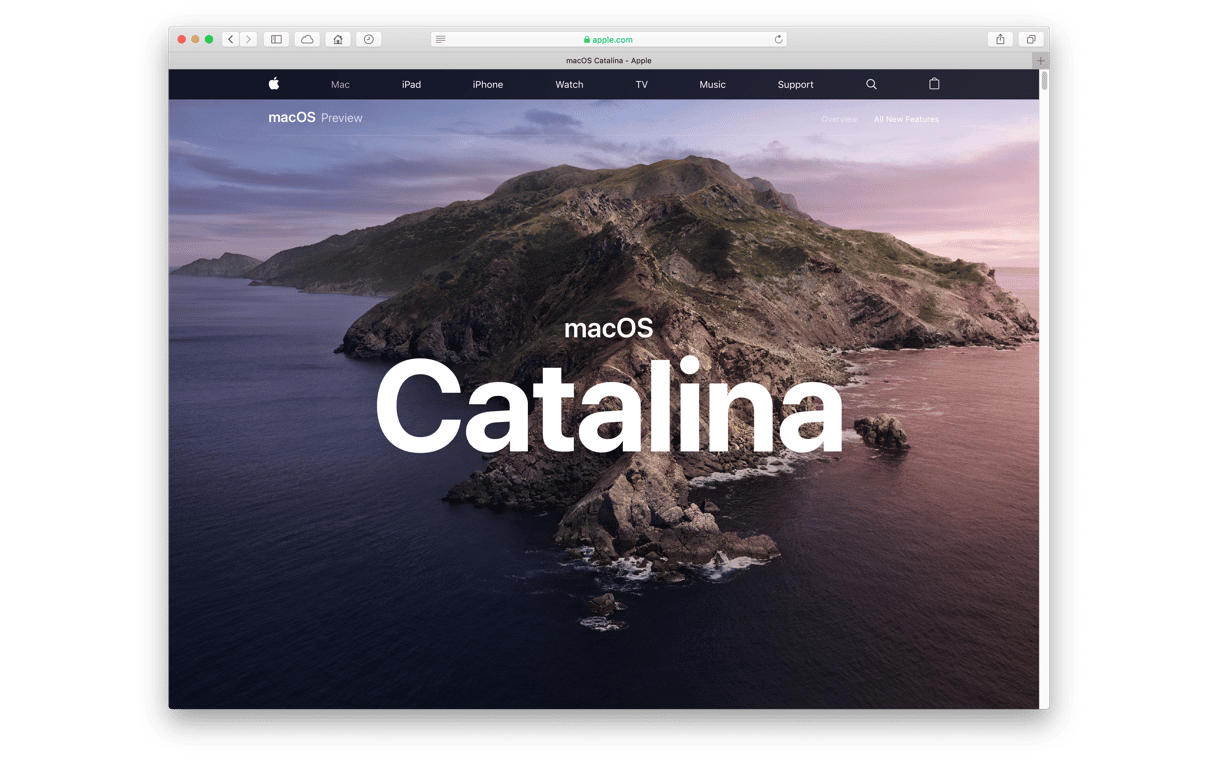
Task: Open the iPhone navigation item
Action: point(488,85)
